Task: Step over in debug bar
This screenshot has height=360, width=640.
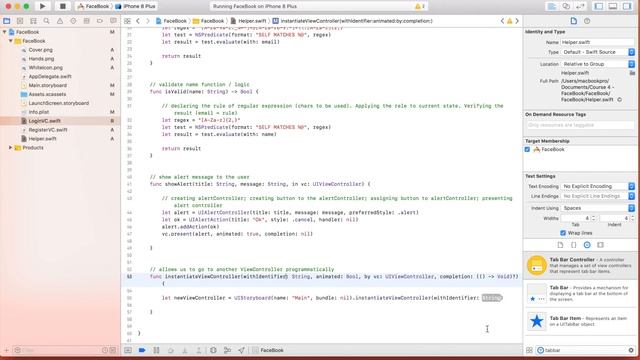Action: point(171,350)
